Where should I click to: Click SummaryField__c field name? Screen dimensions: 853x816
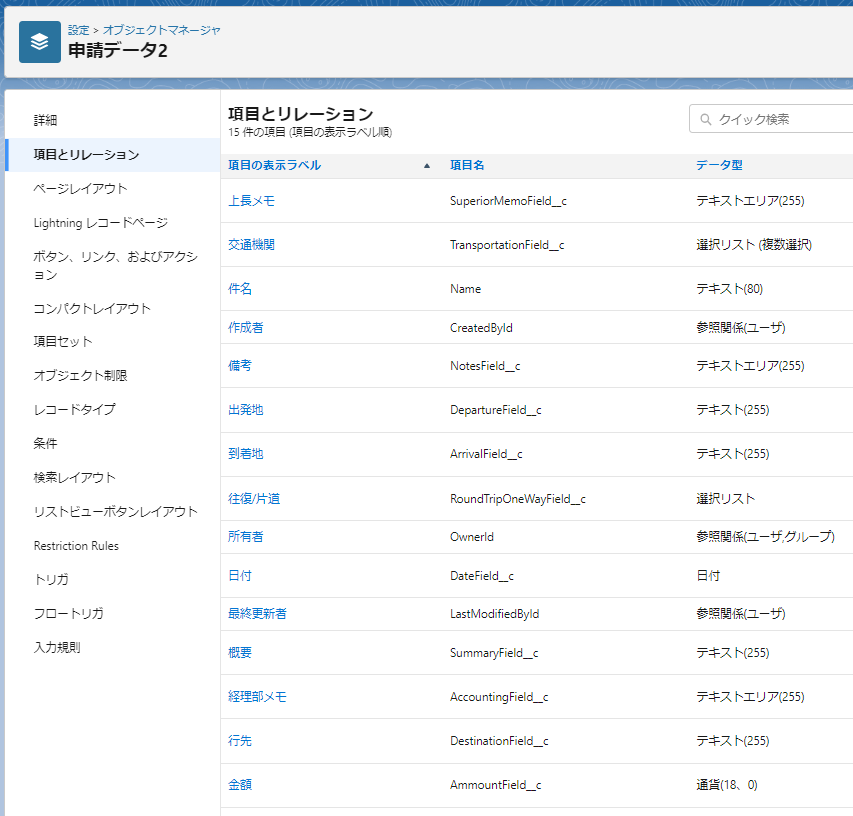point(494,653)
